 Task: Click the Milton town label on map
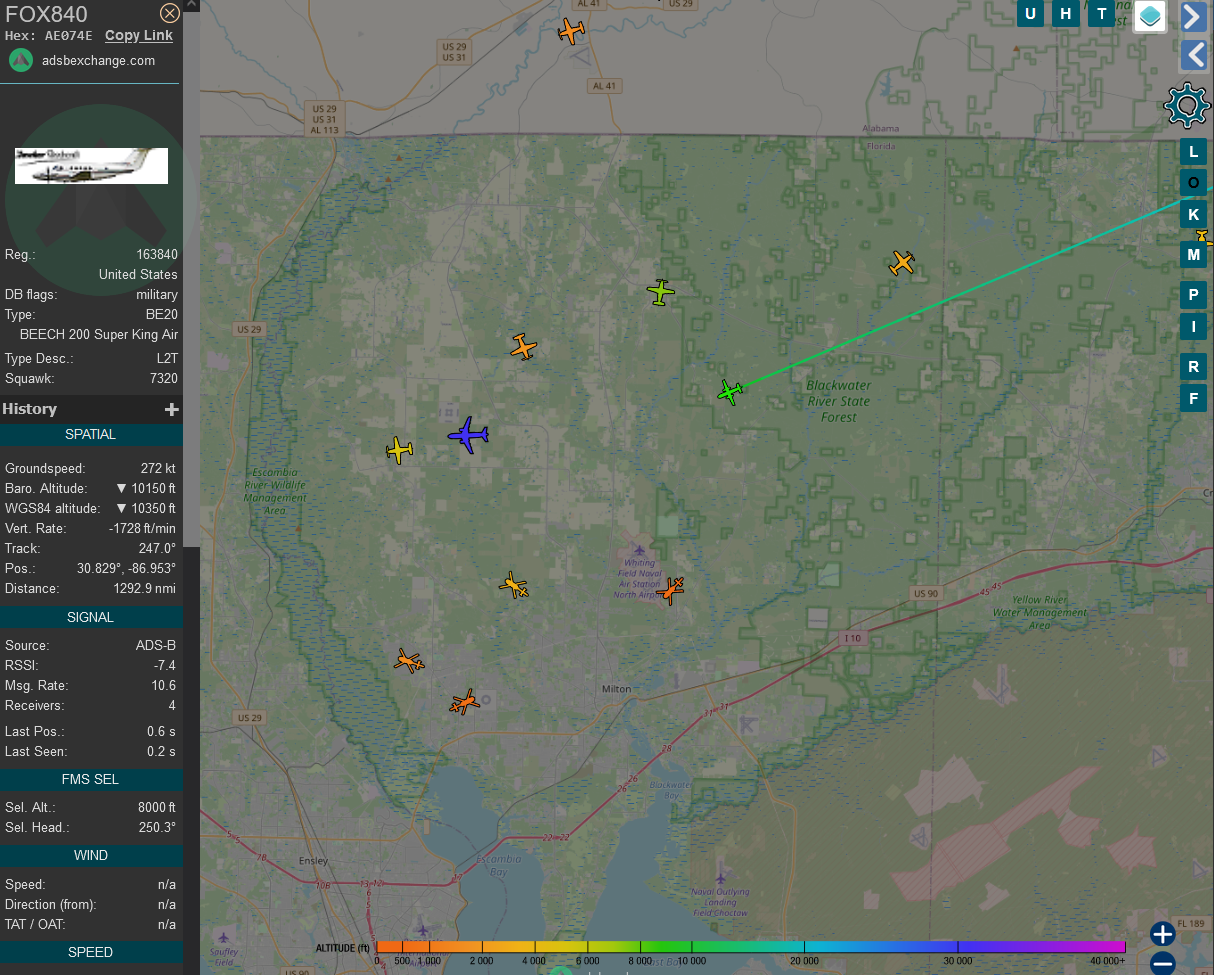617,689
